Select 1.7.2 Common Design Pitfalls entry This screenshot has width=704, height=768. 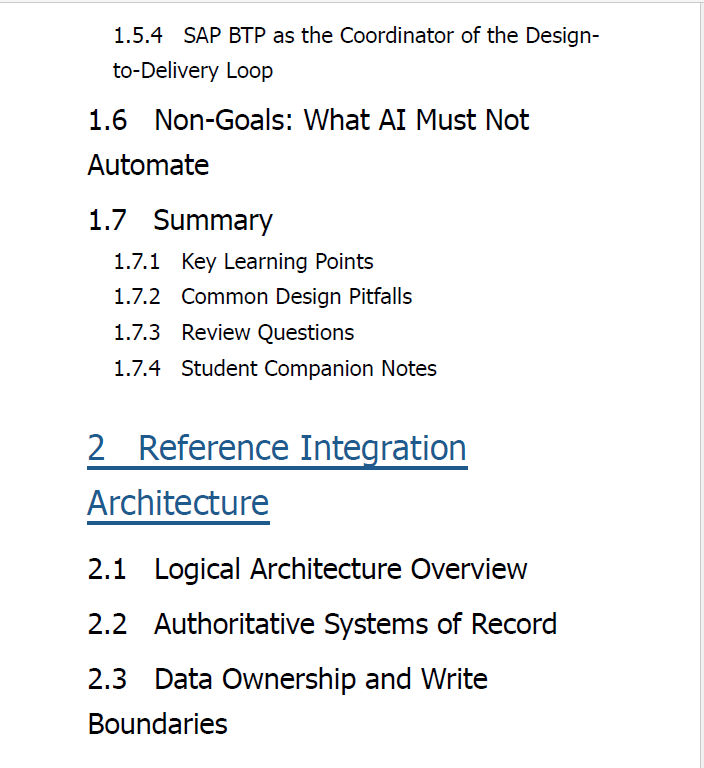pos(263,297)
